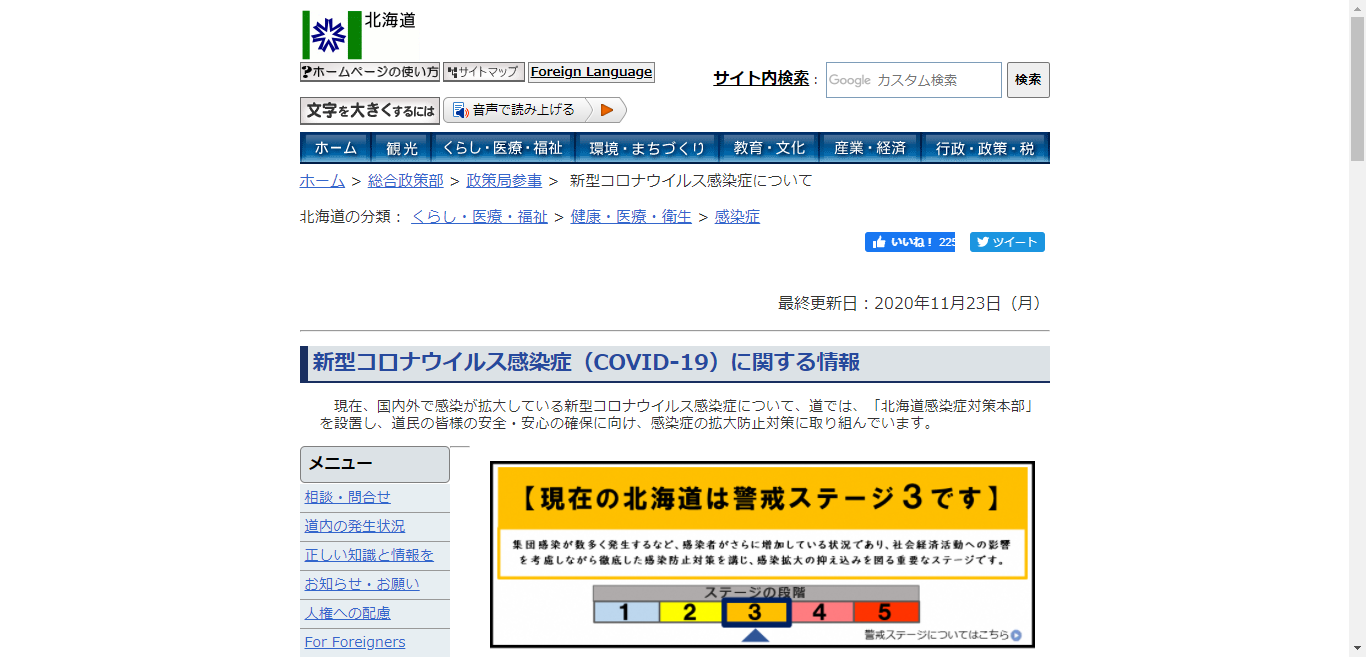Screen dimensions: 1366x657
Task: Click the 新型コロナウイルス感染症（COVID-19）に関する情報 heading
Action: 586,362
